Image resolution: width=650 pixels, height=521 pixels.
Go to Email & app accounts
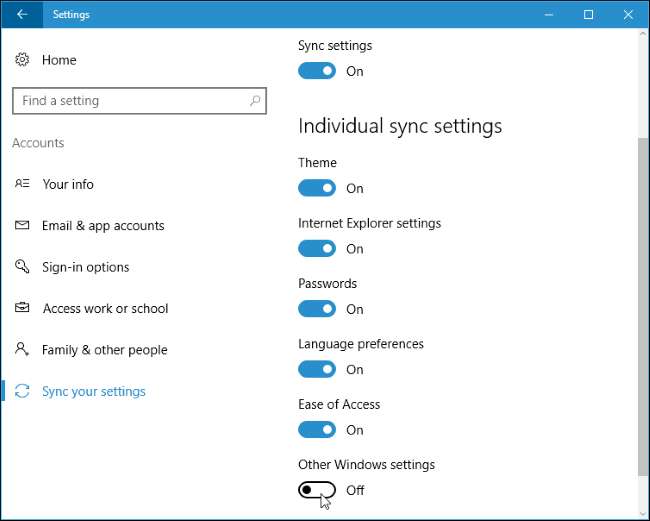point(102,226)
